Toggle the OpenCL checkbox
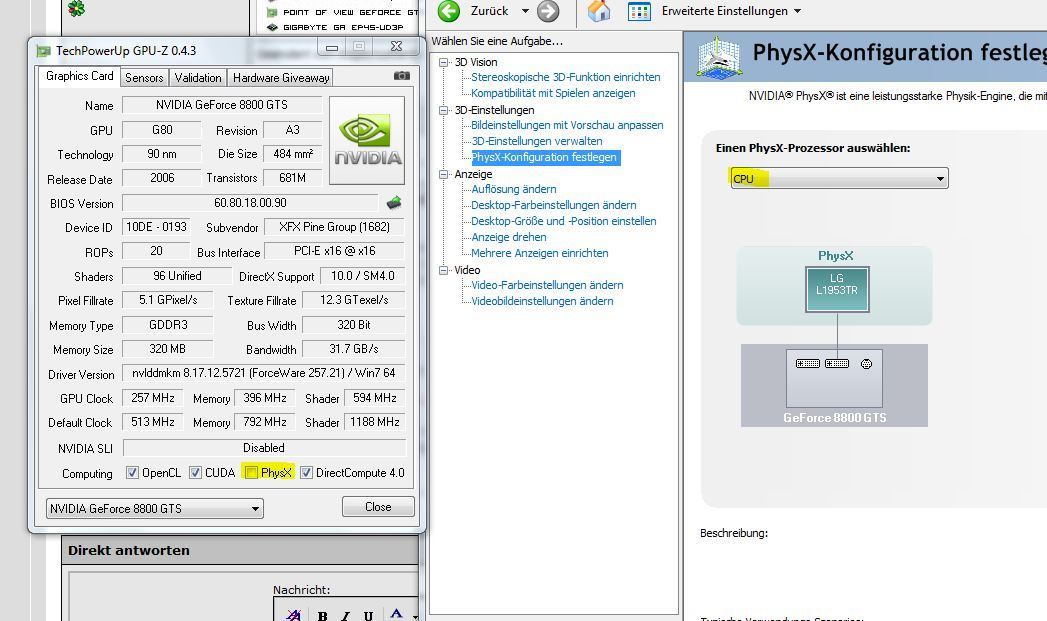 (132, 473)
